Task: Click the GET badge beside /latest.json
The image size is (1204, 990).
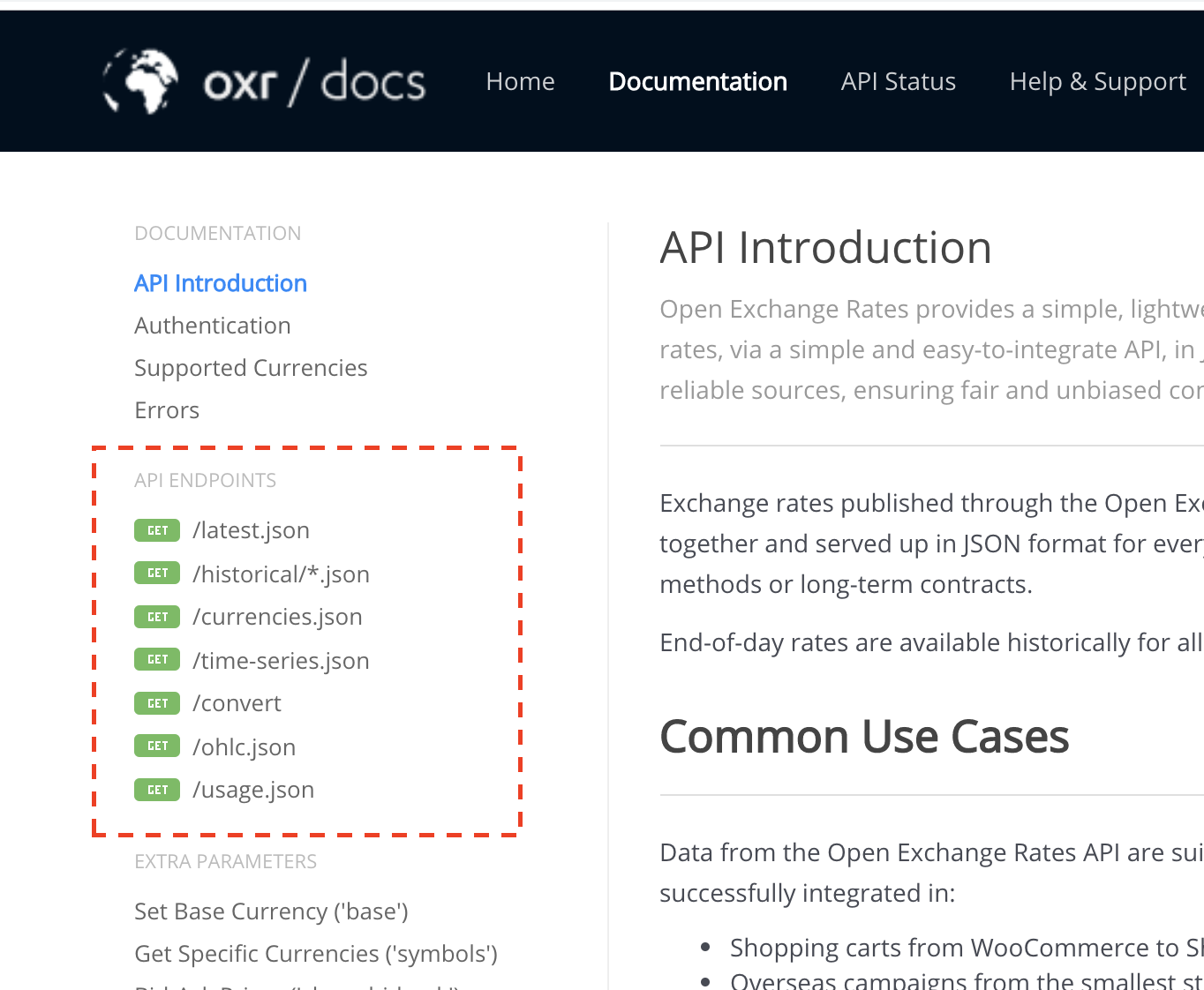Action: coord(157,530)
